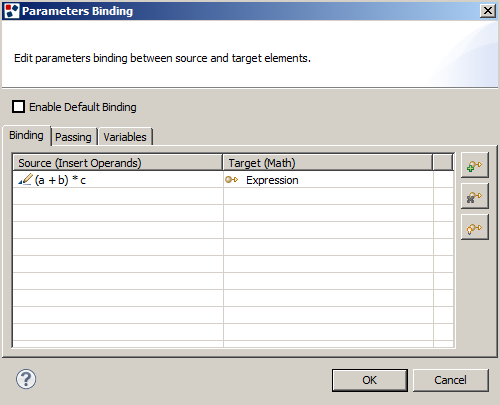Click the empty narrow column header
Viewport: 500px width, 405px height.
tap(443, 163)
